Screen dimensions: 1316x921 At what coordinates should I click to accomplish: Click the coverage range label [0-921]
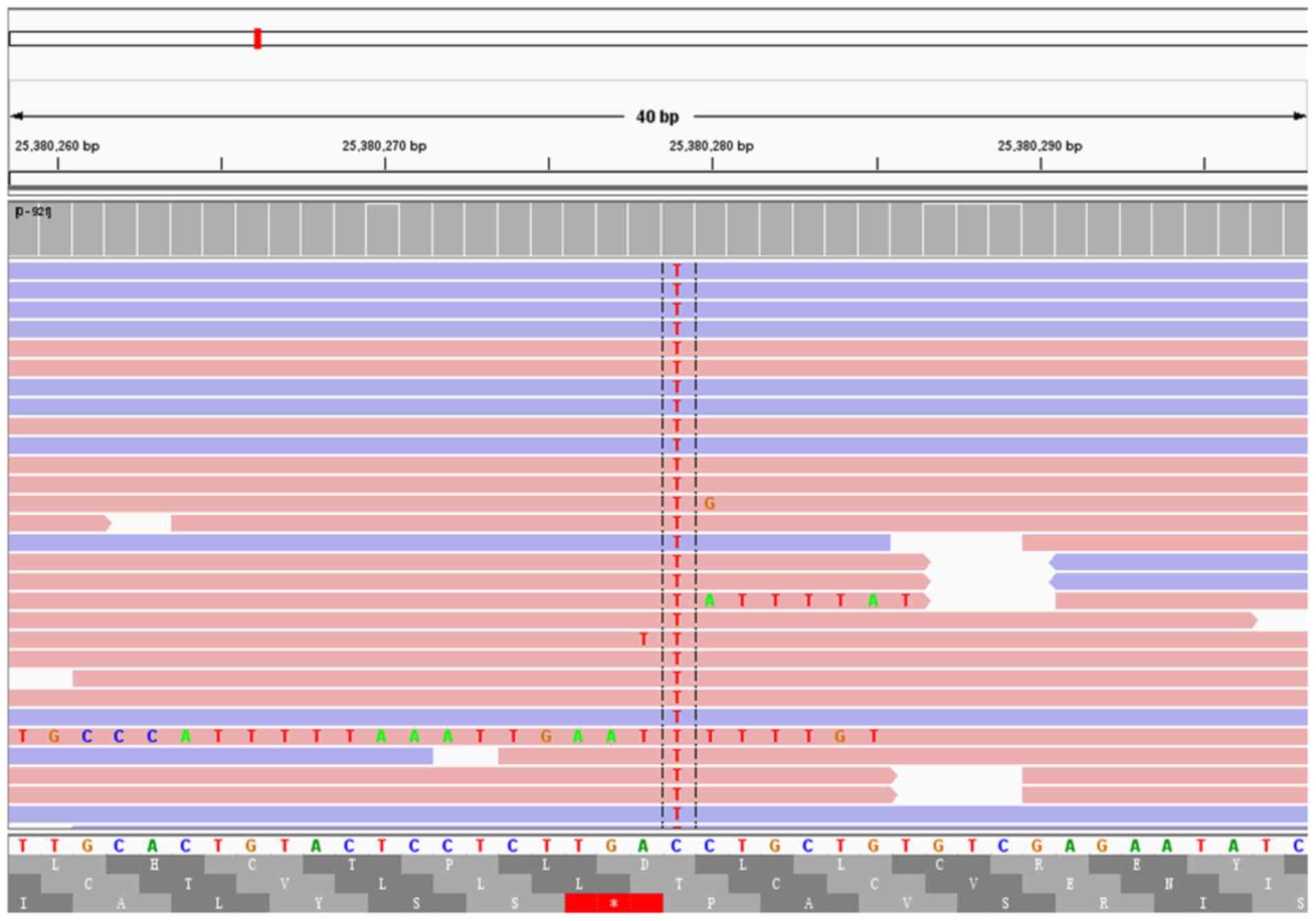32,212
